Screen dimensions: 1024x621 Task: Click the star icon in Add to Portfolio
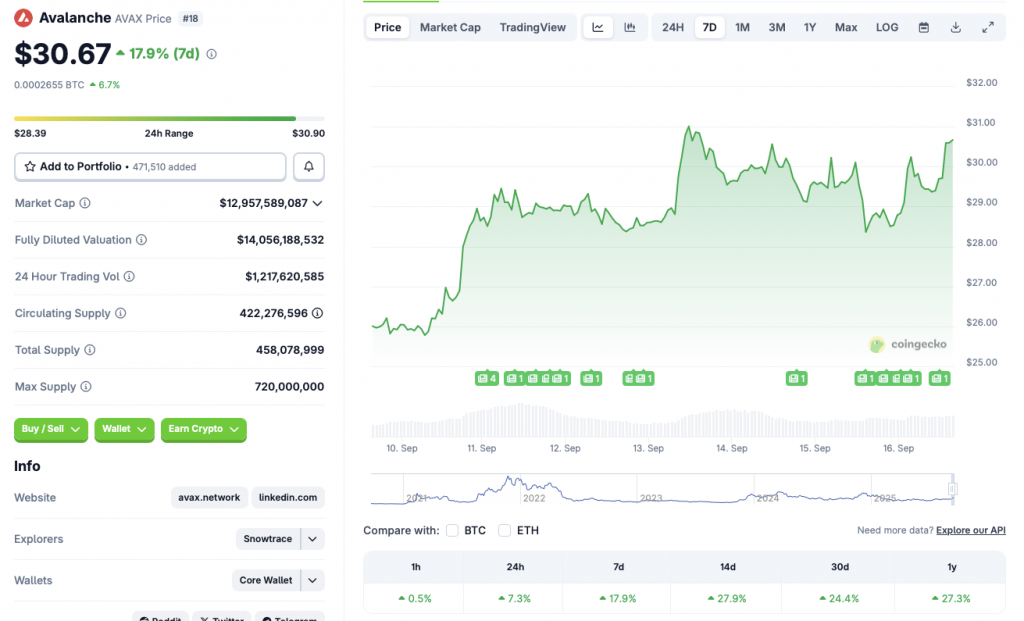(x=30, y=167)
